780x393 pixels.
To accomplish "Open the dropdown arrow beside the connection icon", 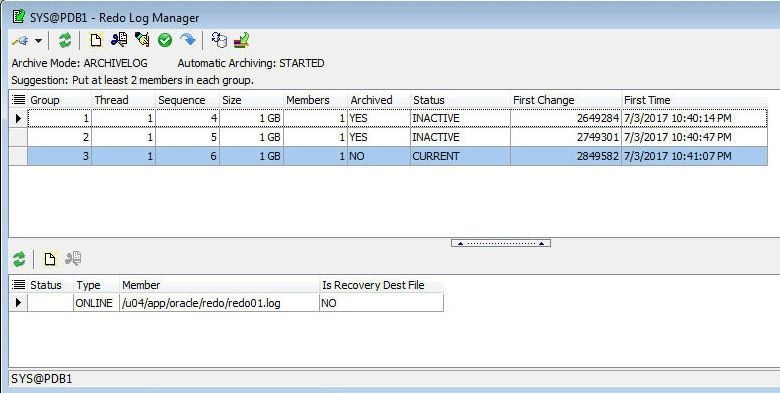I will [38, 41].
